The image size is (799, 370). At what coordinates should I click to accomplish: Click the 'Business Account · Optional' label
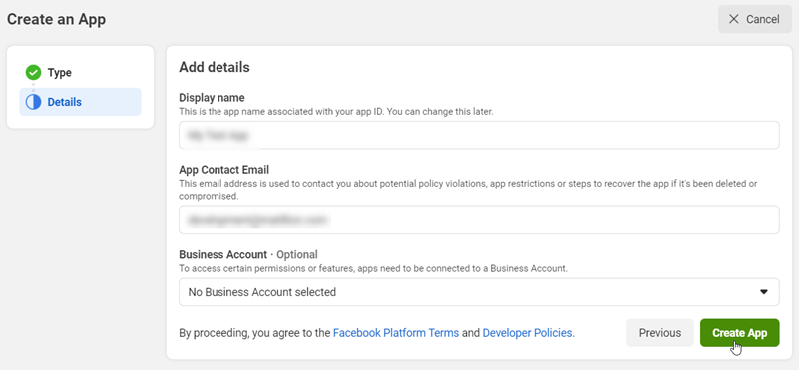click(x=248, y=254)
